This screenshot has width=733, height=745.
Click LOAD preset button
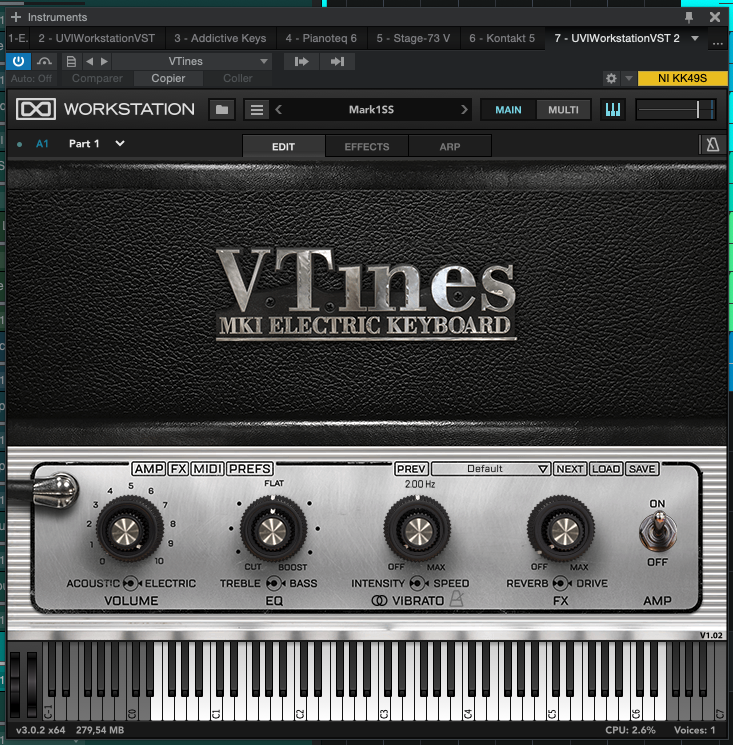tap(606, 469)
